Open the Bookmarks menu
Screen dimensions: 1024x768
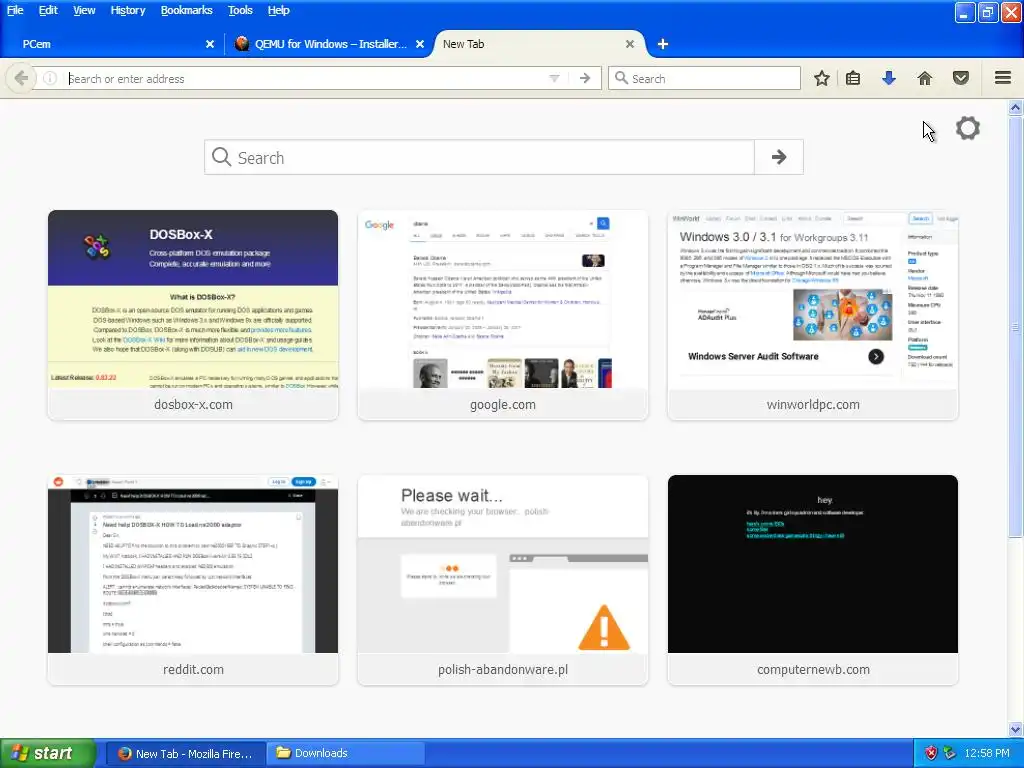[x=186, y=10]
